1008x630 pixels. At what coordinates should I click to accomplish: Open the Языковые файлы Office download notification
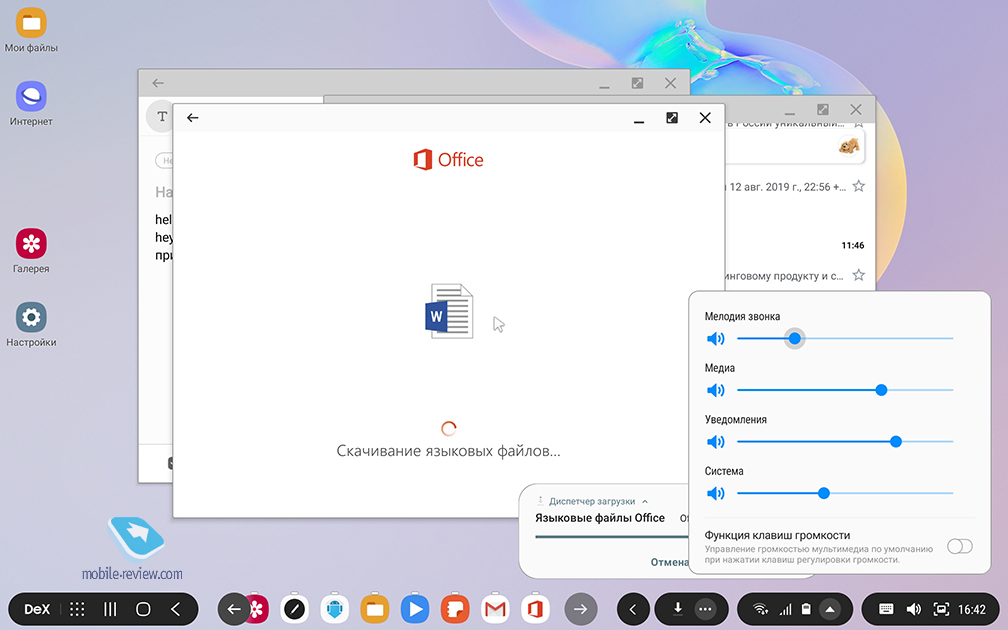tap(600, 518)
